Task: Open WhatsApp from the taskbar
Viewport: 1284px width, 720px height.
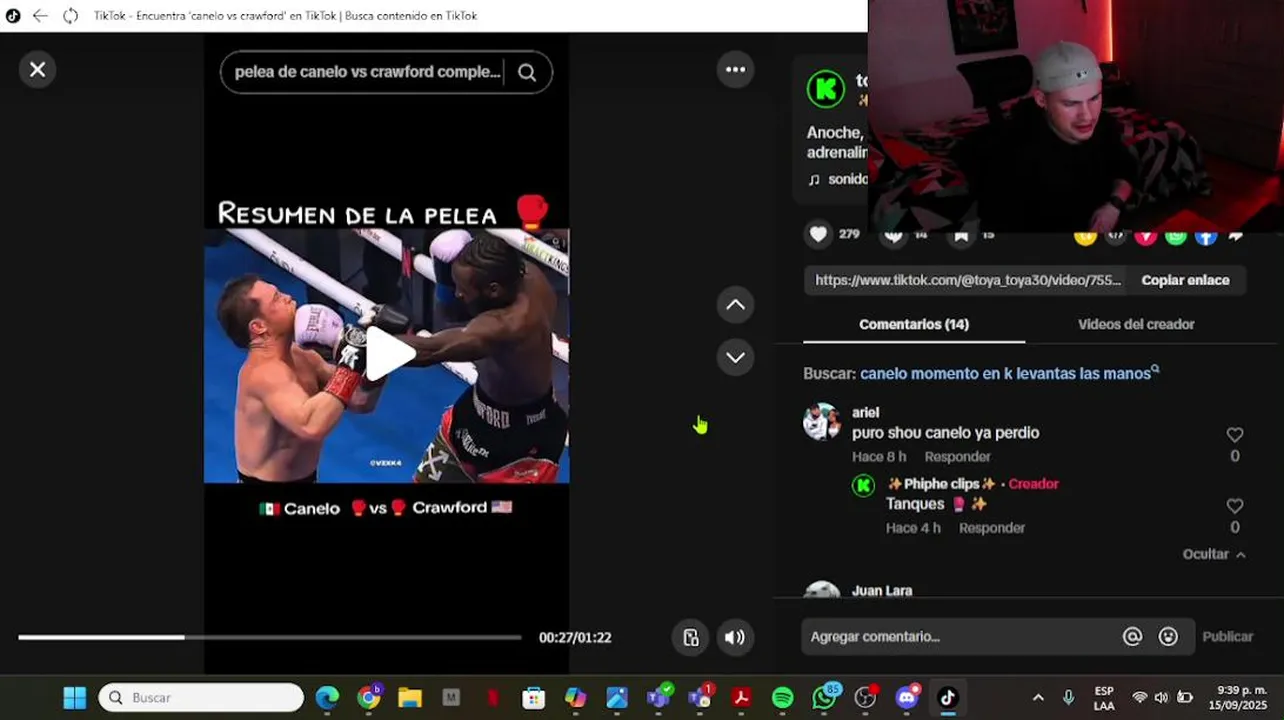Action: coord(825,698)
